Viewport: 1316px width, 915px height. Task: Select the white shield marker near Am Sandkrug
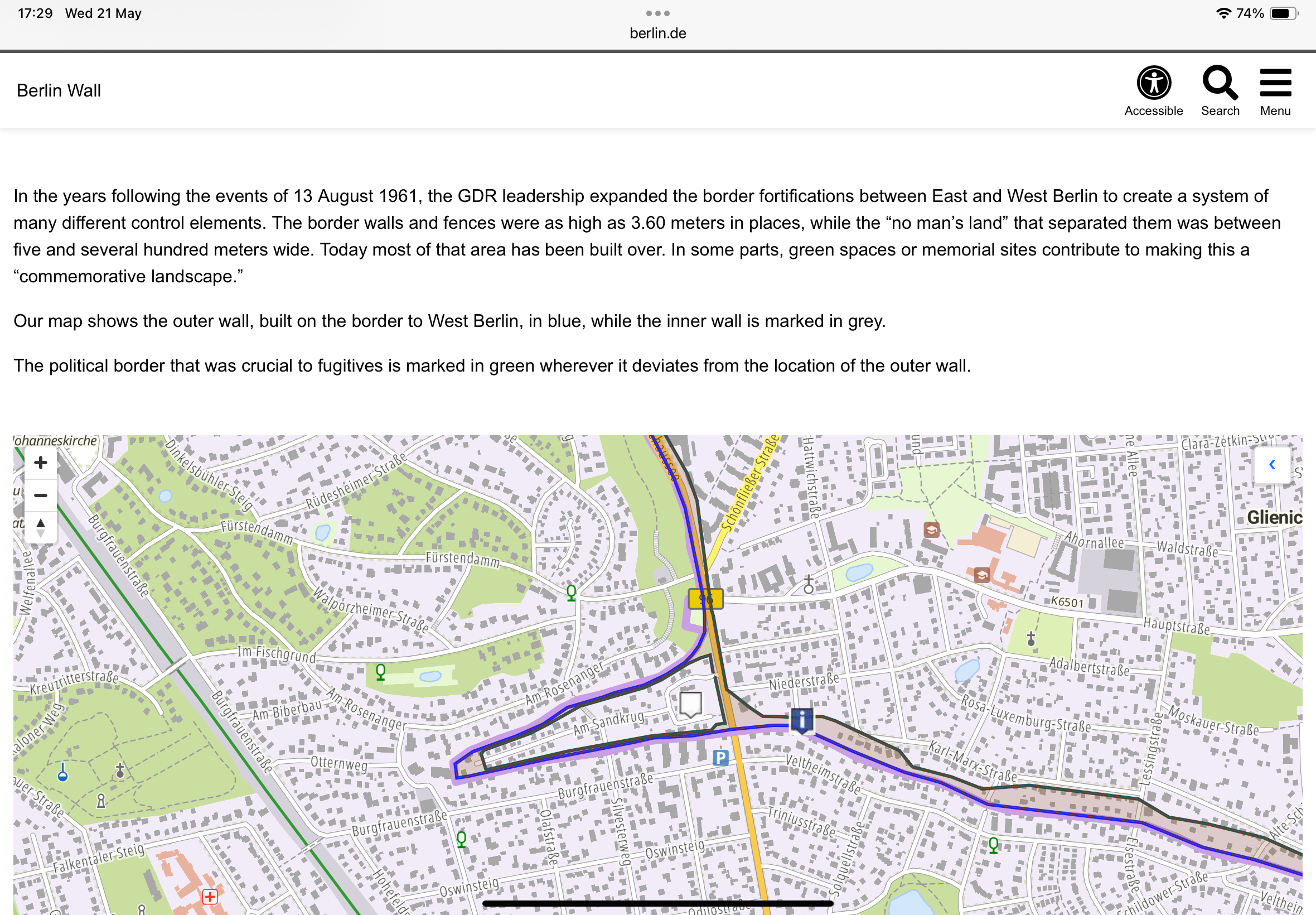[690, 705]
